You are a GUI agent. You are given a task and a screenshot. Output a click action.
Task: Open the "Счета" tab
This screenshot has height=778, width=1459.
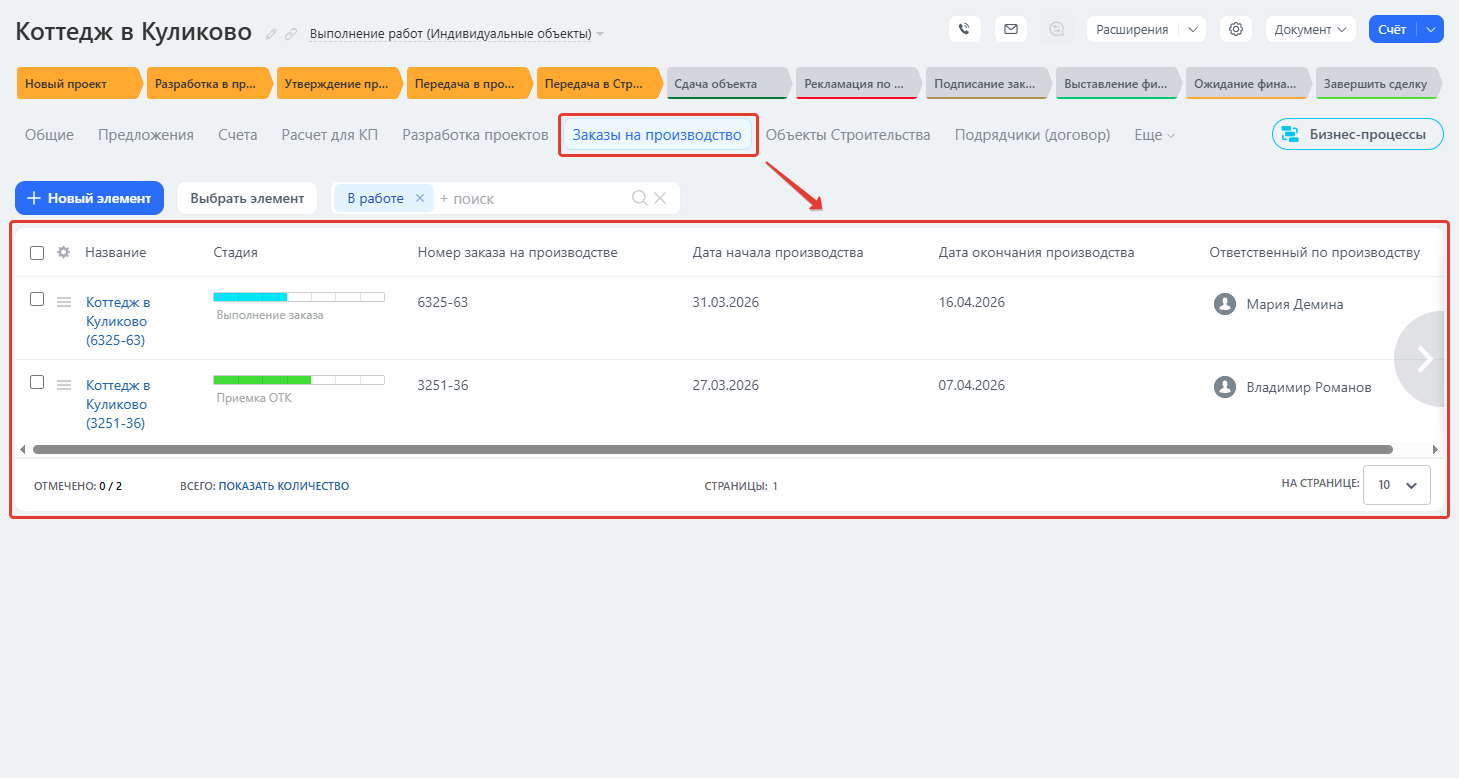pyautogui.click(x=237, y=135)
